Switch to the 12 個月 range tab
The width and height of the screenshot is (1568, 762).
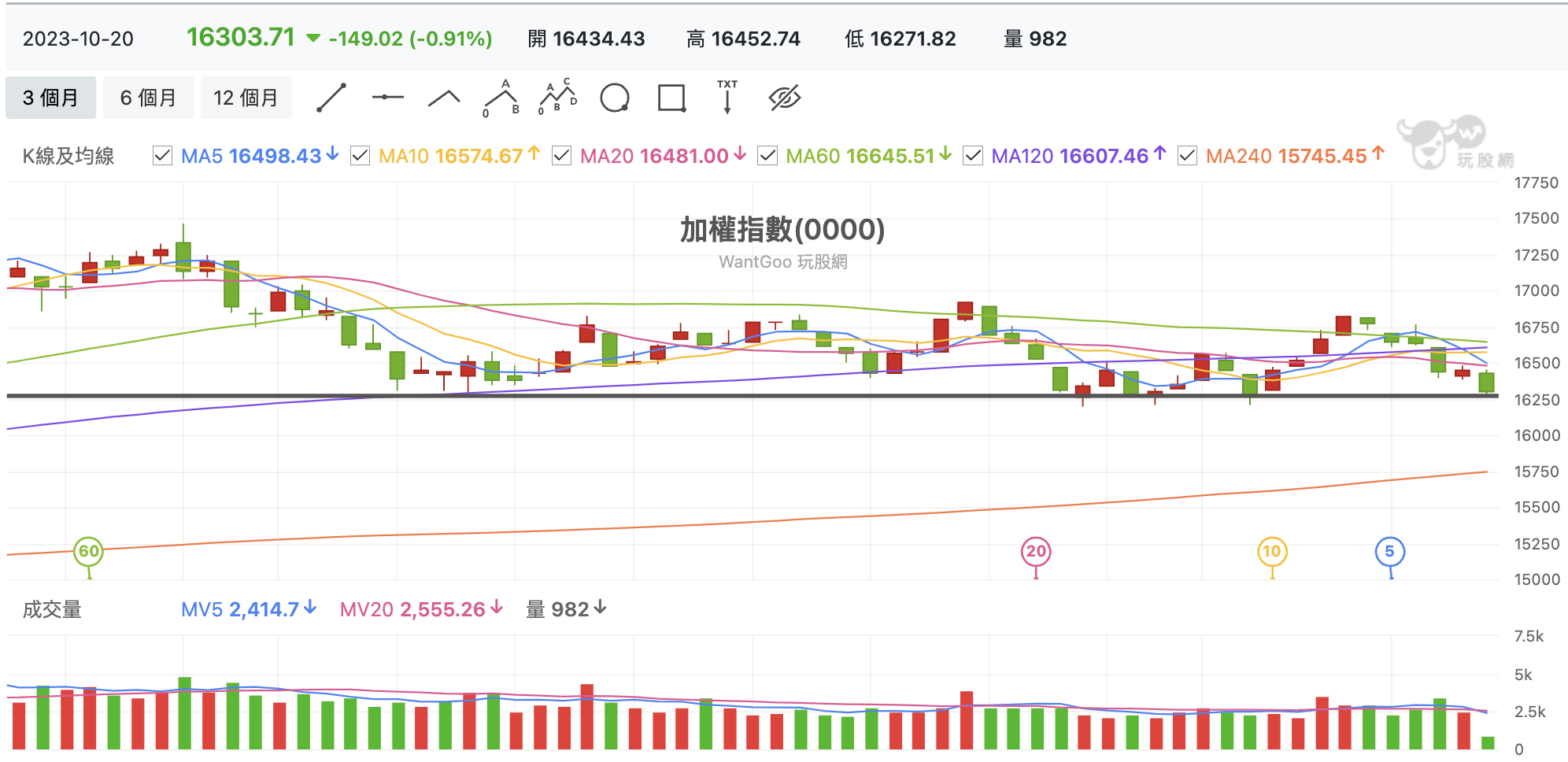pos(246,98)
